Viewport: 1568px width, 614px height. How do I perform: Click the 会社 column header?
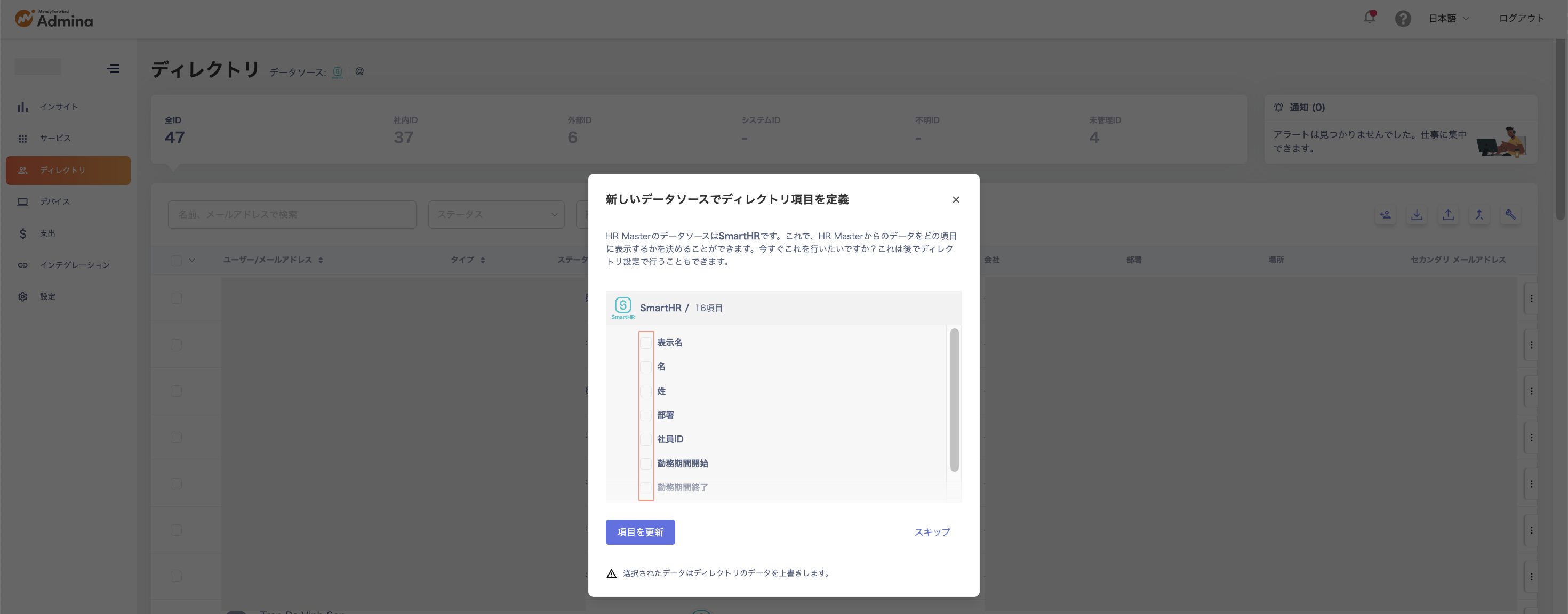click(991, 260)
